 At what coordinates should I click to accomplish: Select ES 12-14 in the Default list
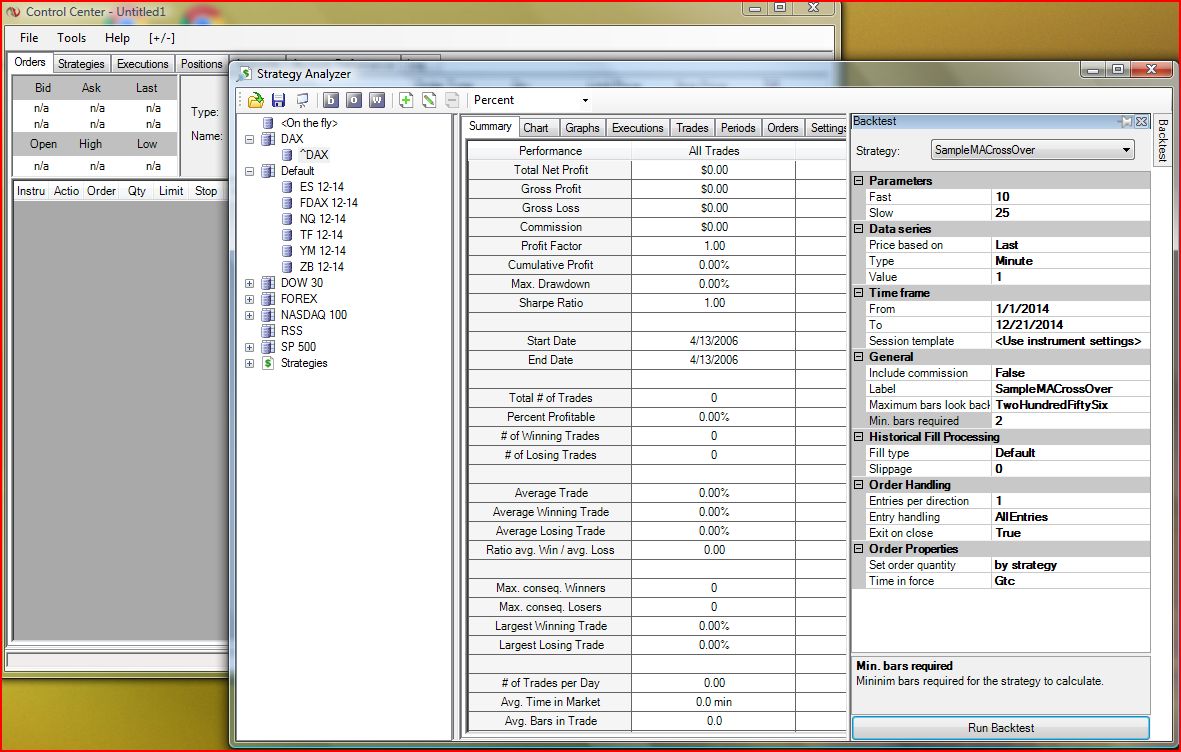point(322,187)
